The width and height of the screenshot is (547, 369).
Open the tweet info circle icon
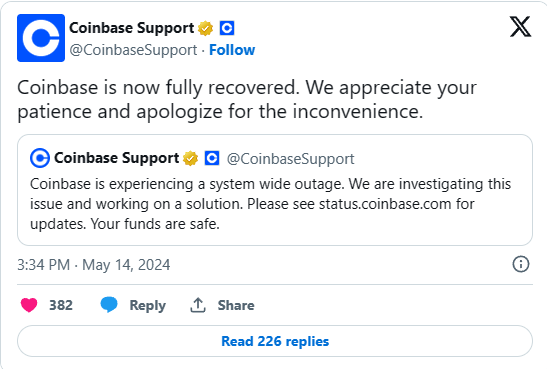(521, 264)
